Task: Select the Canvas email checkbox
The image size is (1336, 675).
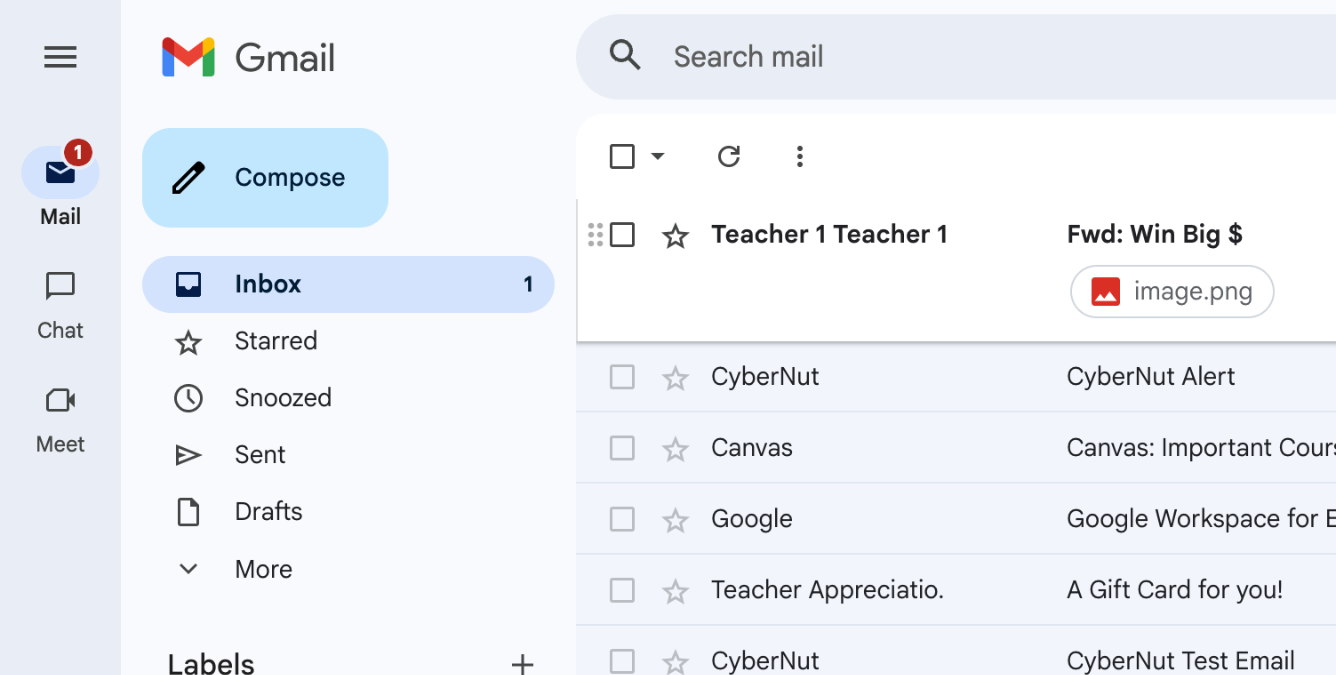Action: click(x=622, y=448)
